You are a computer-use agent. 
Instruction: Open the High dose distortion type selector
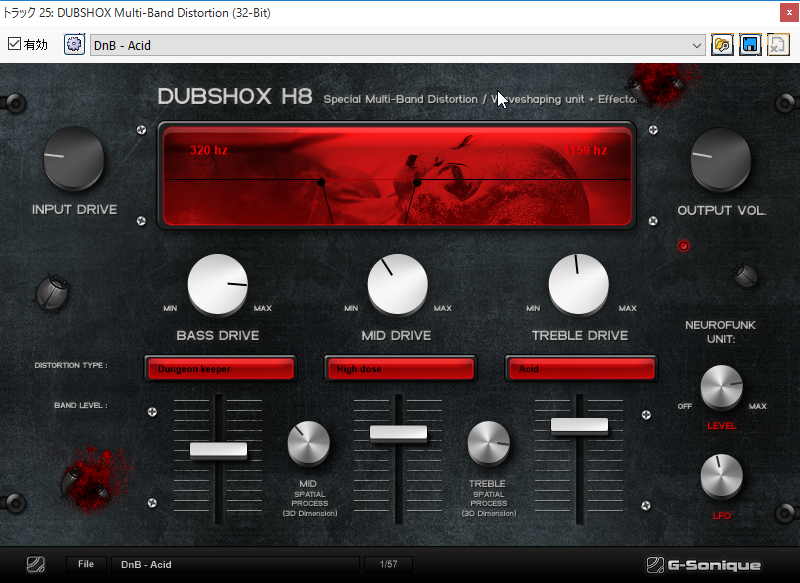point(400,369)
